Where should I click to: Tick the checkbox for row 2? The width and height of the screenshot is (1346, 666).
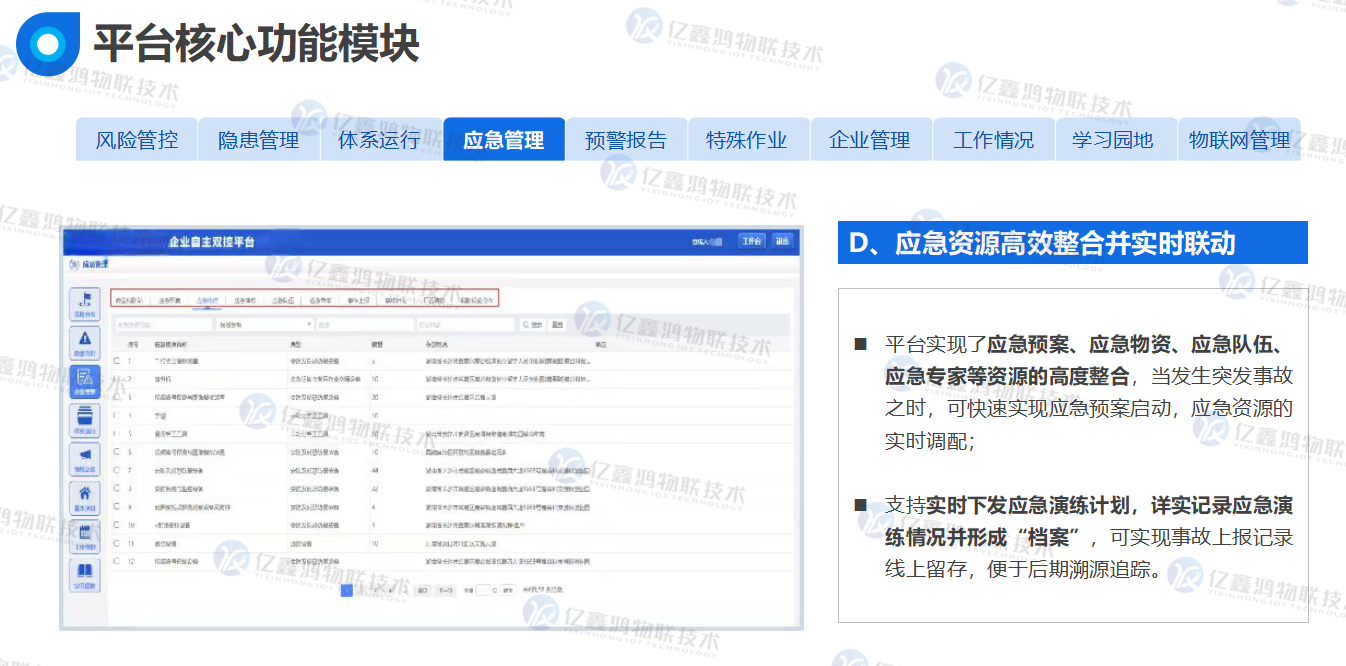(x=116, y=379)
